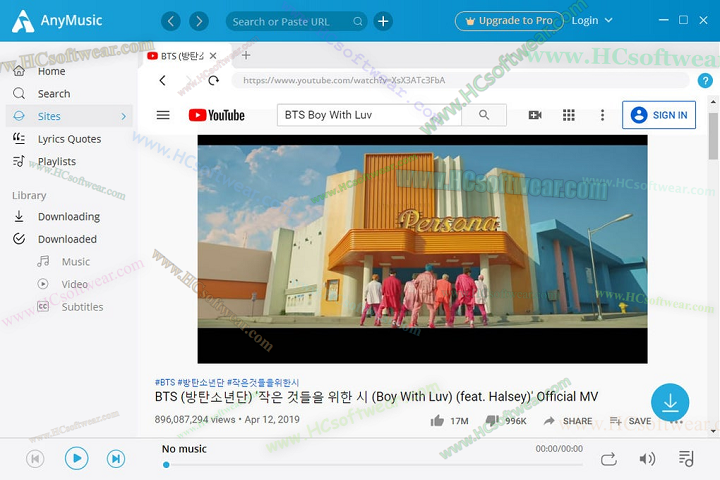This screenshot has height=480, width=720.
Task: Click the 896,087,294 views text
Action: [x=195, y=419]
